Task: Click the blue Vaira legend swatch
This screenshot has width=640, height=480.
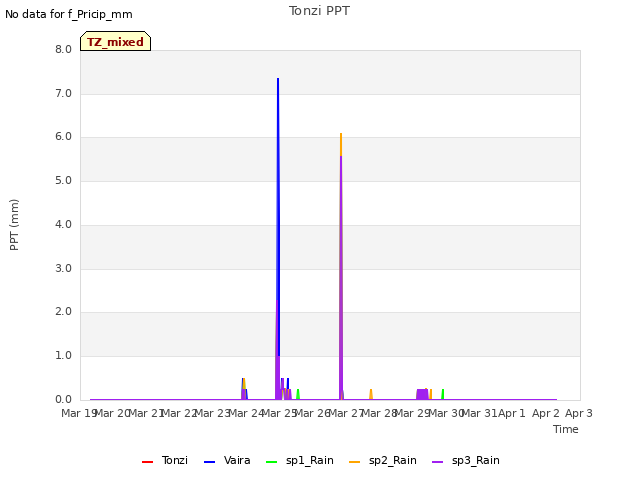Action: pyautogui.click(x=209, y=462)
